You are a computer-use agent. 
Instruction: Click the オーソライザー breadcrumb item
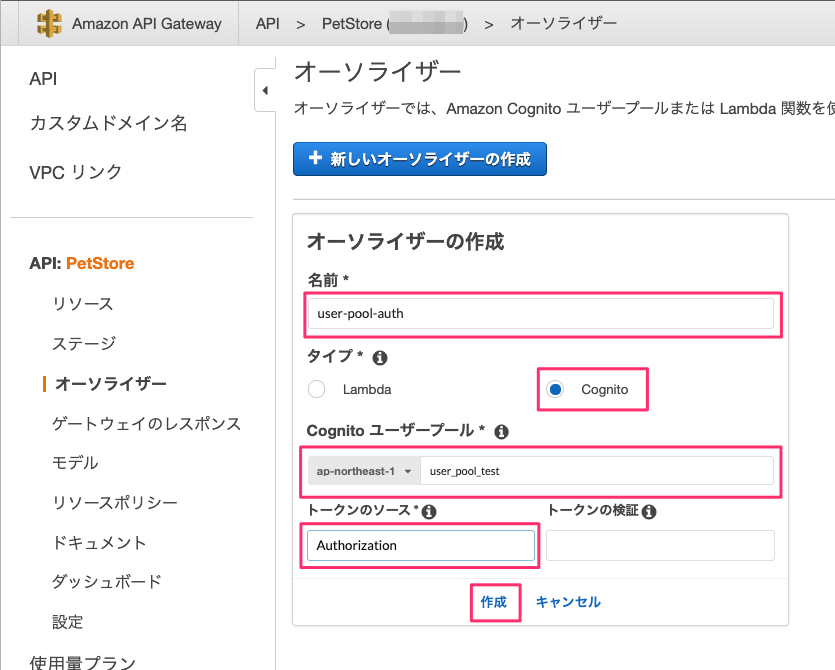pyautogui.click(x=563, y=23)
